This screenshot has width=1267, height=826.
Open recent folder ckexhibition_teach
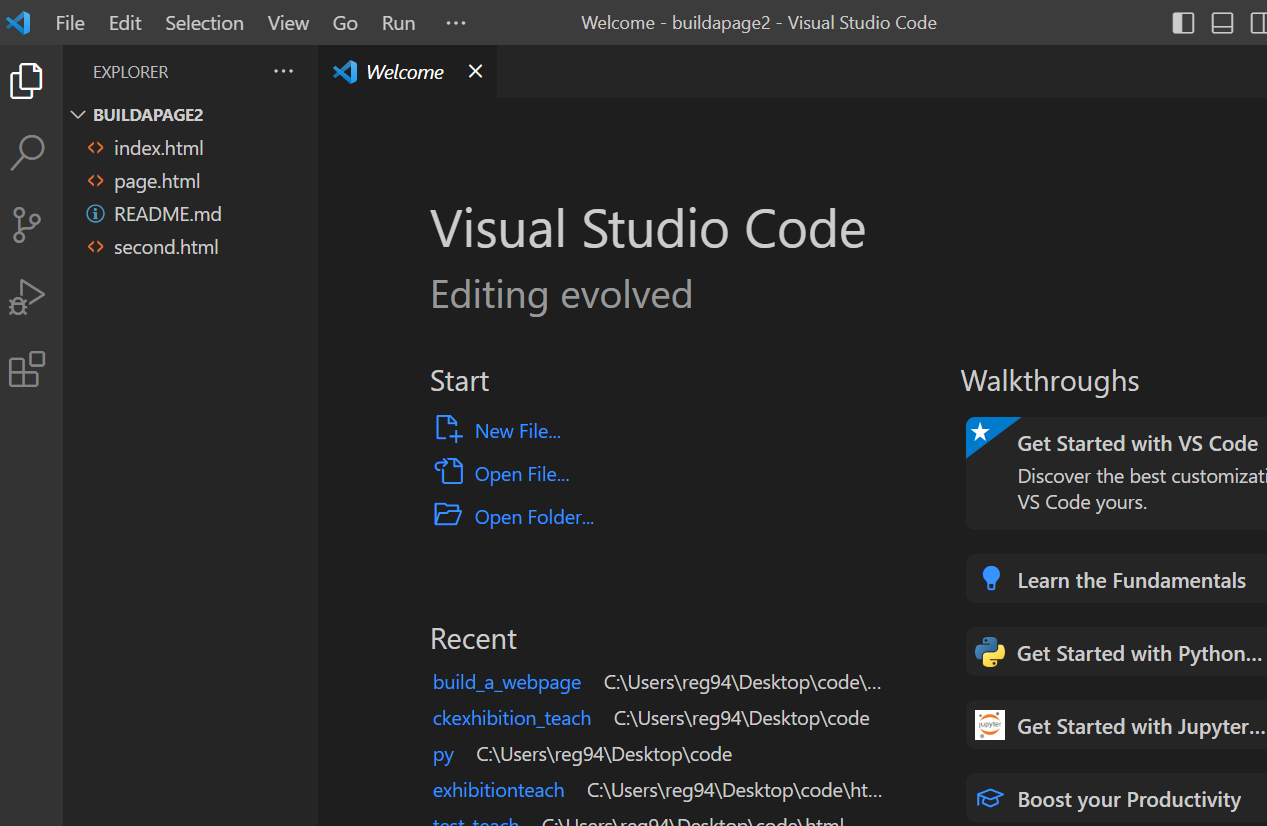coord(512,718)
